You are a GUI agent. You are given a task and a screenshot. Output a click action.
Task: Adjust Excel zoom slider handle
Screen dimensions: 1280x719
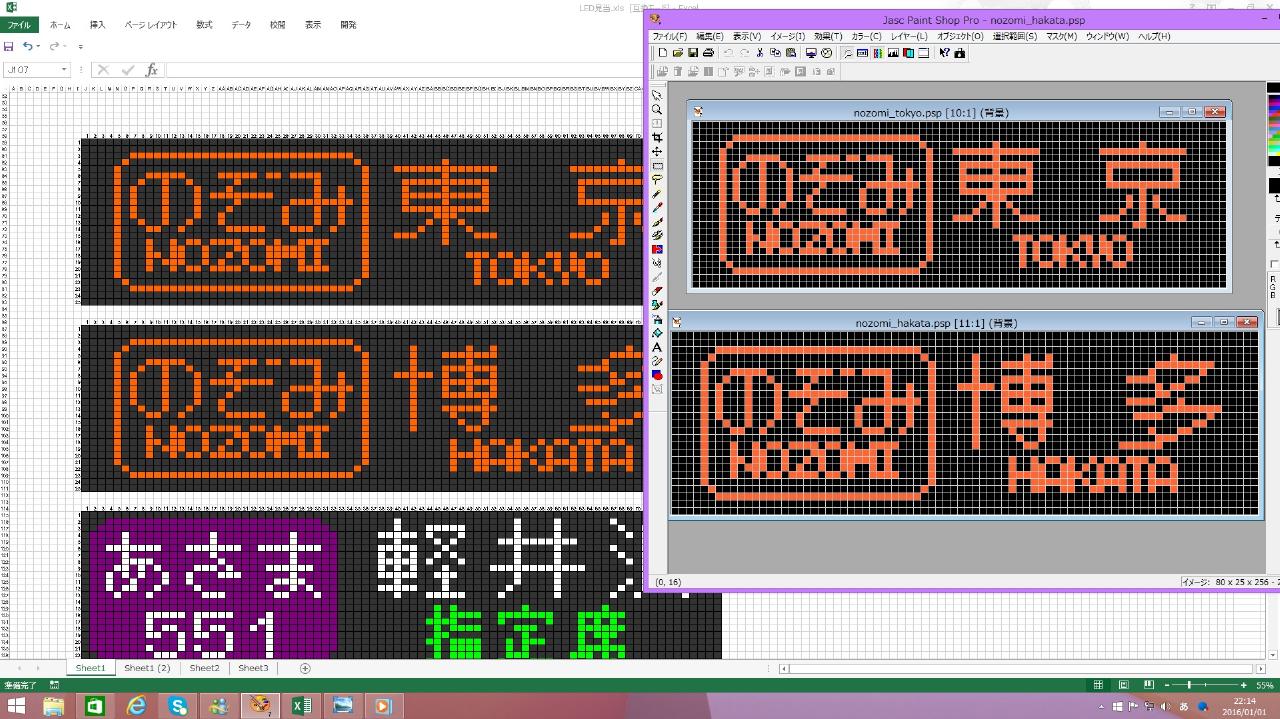(1189, 685)
